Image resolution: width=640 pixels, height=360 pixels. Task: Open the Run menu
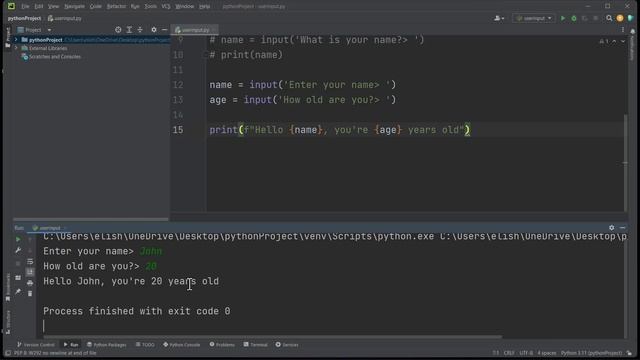135,6
